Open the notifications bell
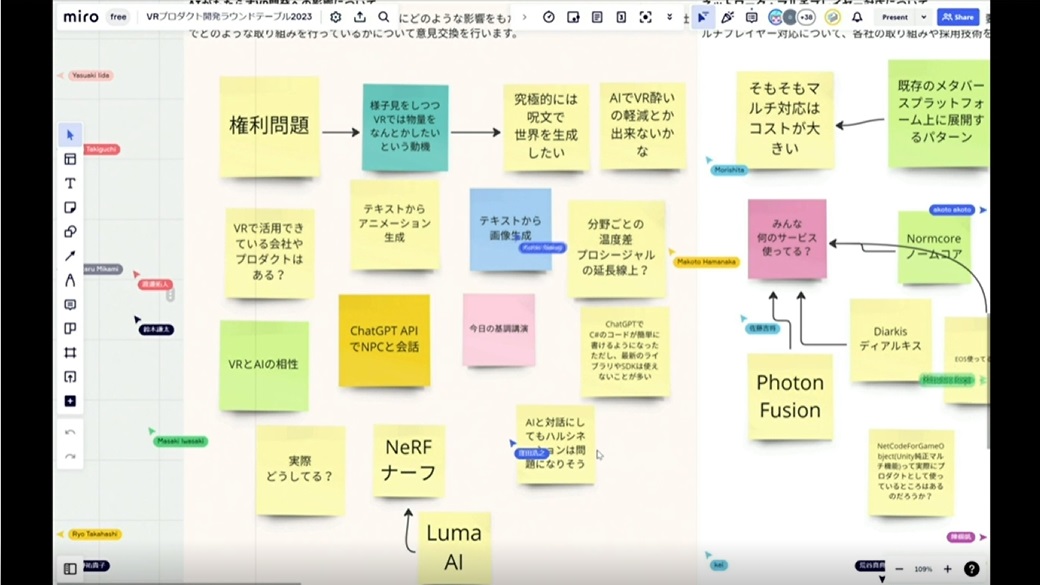Image resolution: width=1040 pixels, height=585 pixels. (x=857, y=17)
